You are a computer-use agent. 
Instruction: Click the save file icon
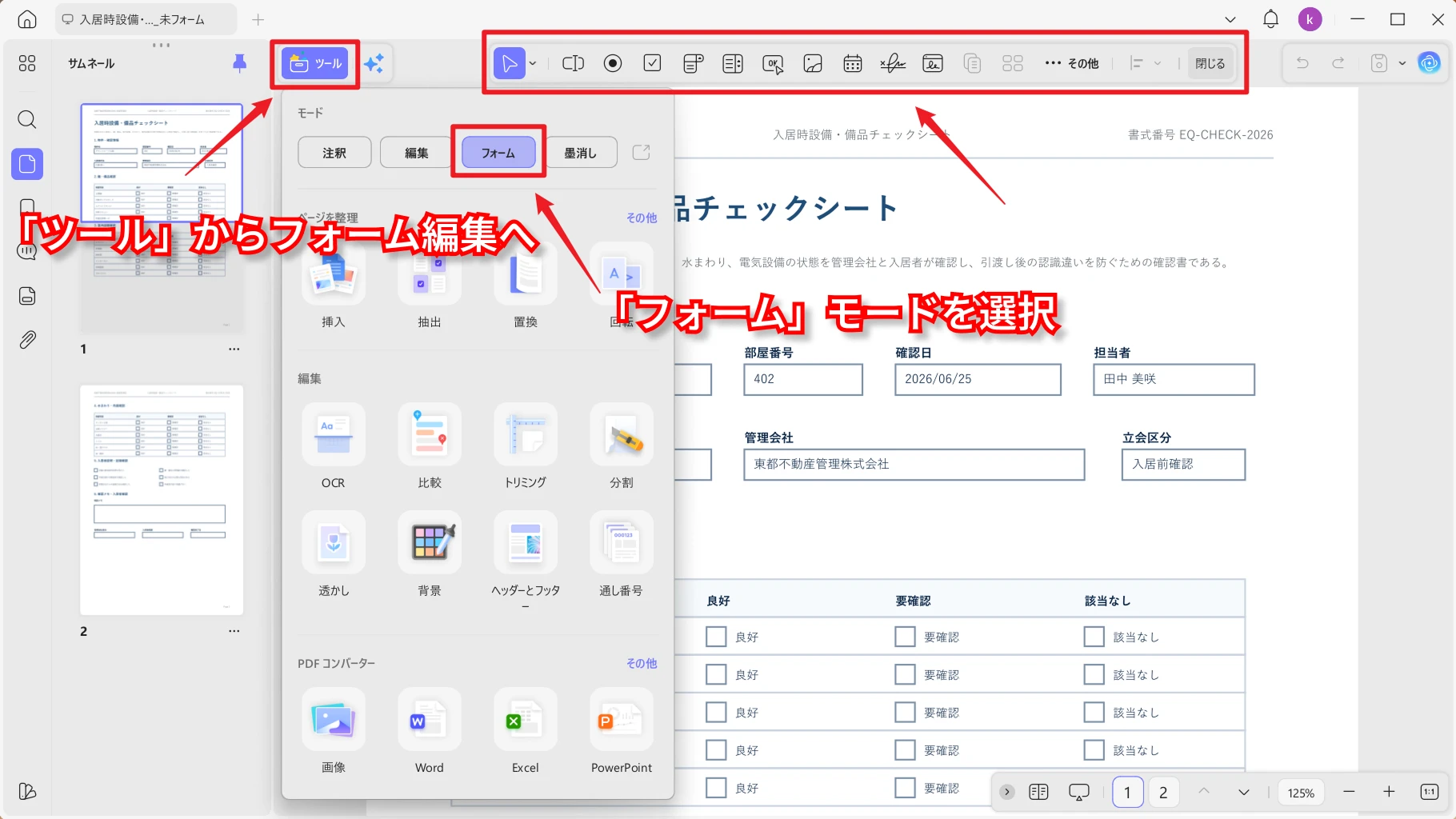click(x=1379, y=63)
